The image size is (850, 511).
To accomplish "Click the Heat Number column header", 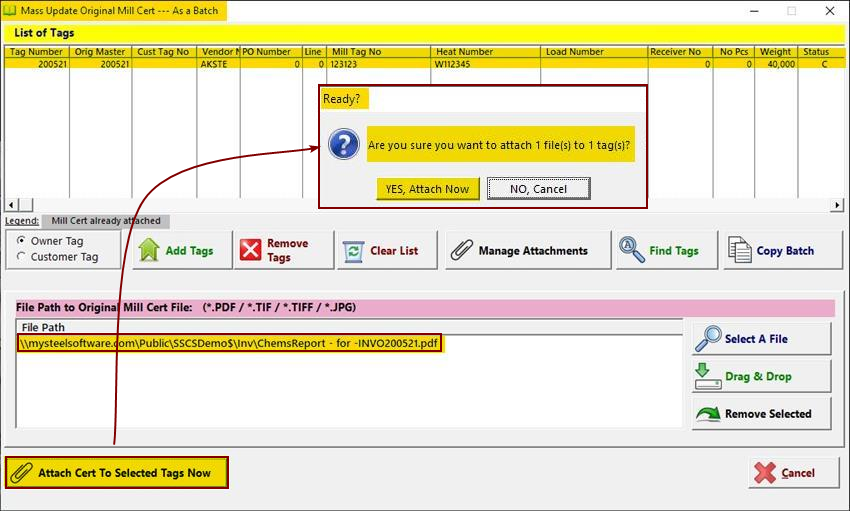I will (x=486, y=52).
